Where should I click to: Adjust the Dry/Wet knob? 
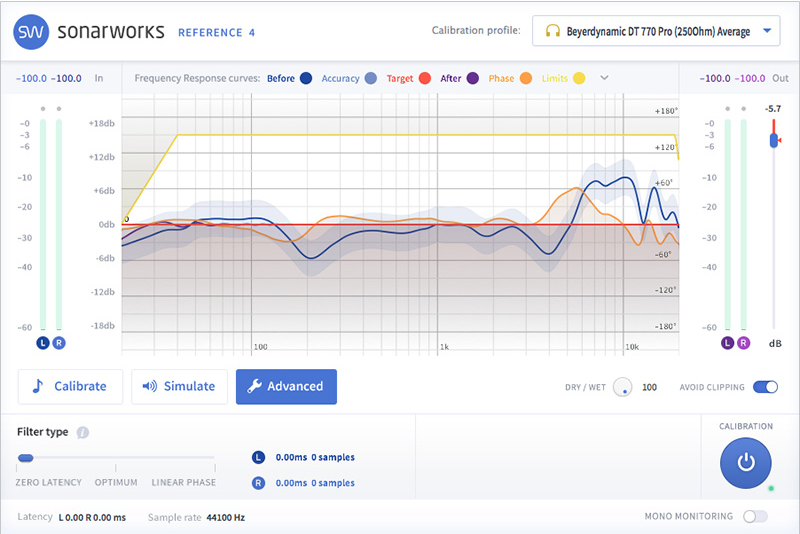click(622, 387)
